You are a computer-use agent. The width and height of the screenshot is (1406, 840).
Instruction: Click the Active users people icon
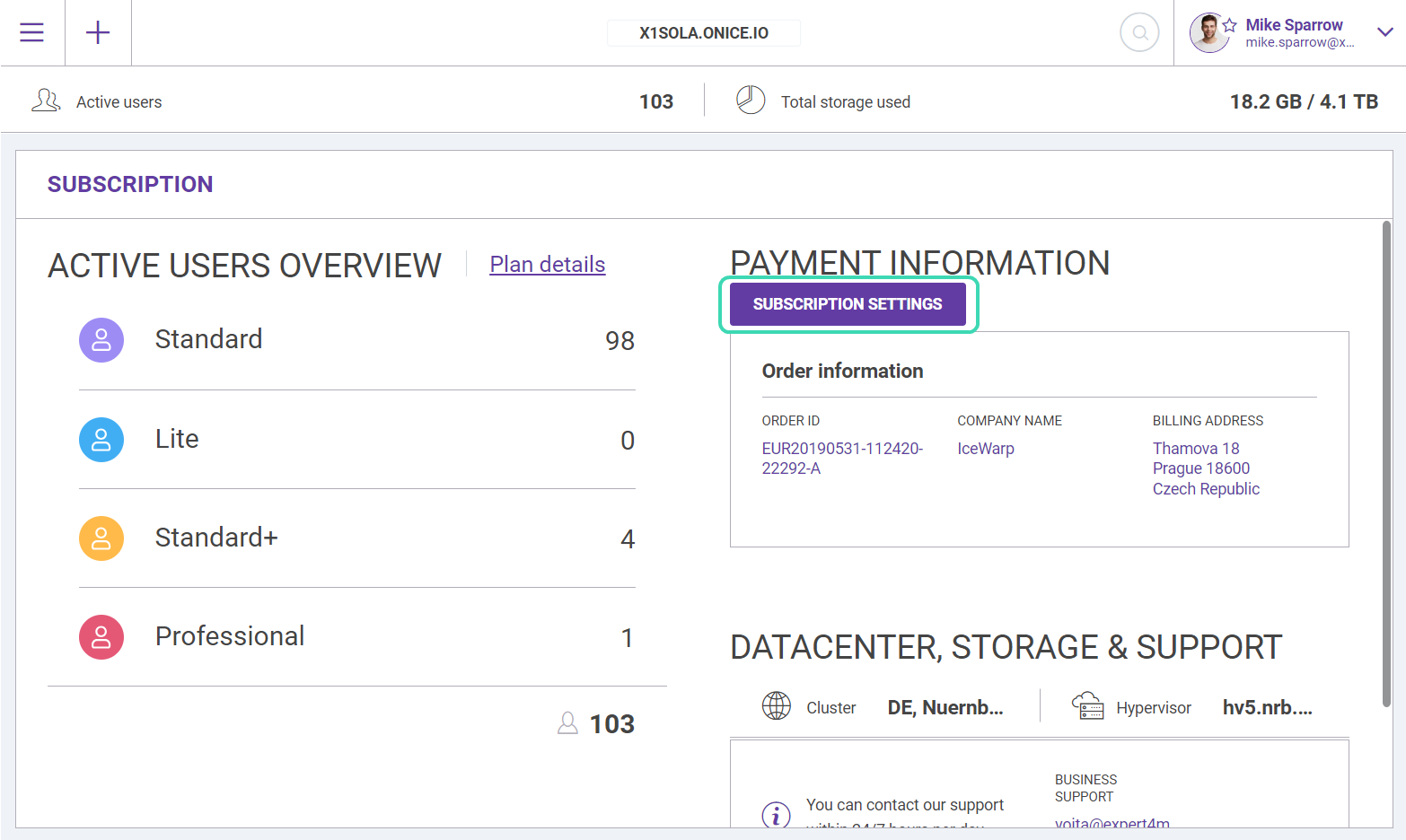[46, 101]
